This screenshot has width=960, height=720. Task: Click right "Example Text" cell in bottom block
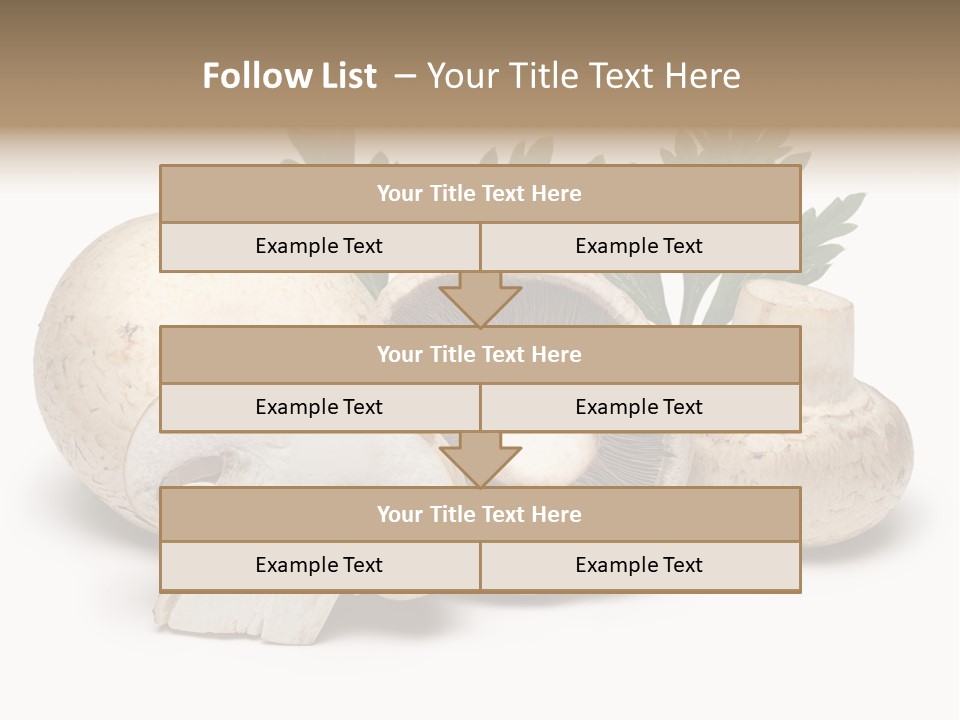pos(640,565)
